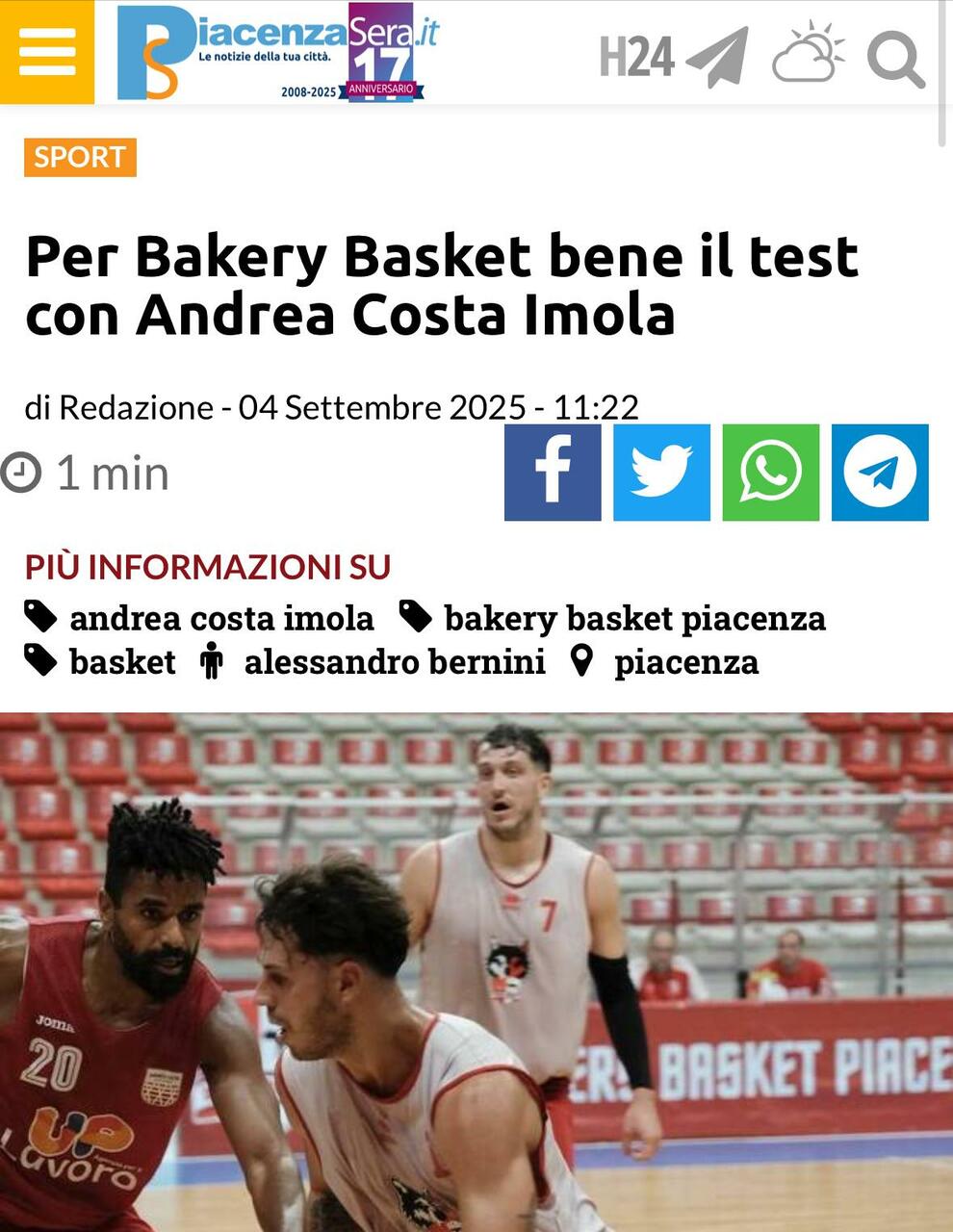Click the paper plane send icon

[717, 57]
